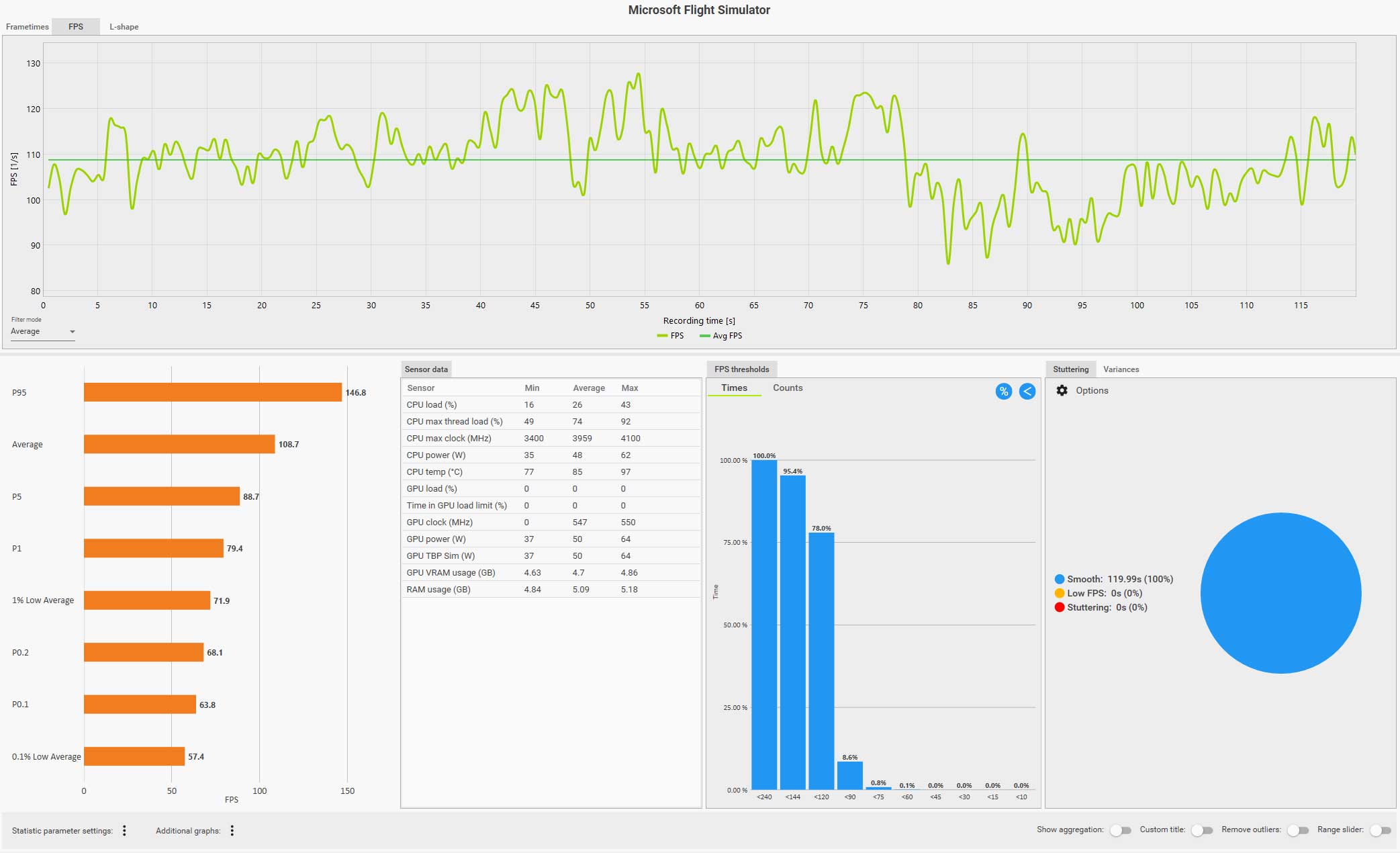Click the percent icon in FPS thresholds
Screen dimensions: 1400x853
coord(1003,392)
